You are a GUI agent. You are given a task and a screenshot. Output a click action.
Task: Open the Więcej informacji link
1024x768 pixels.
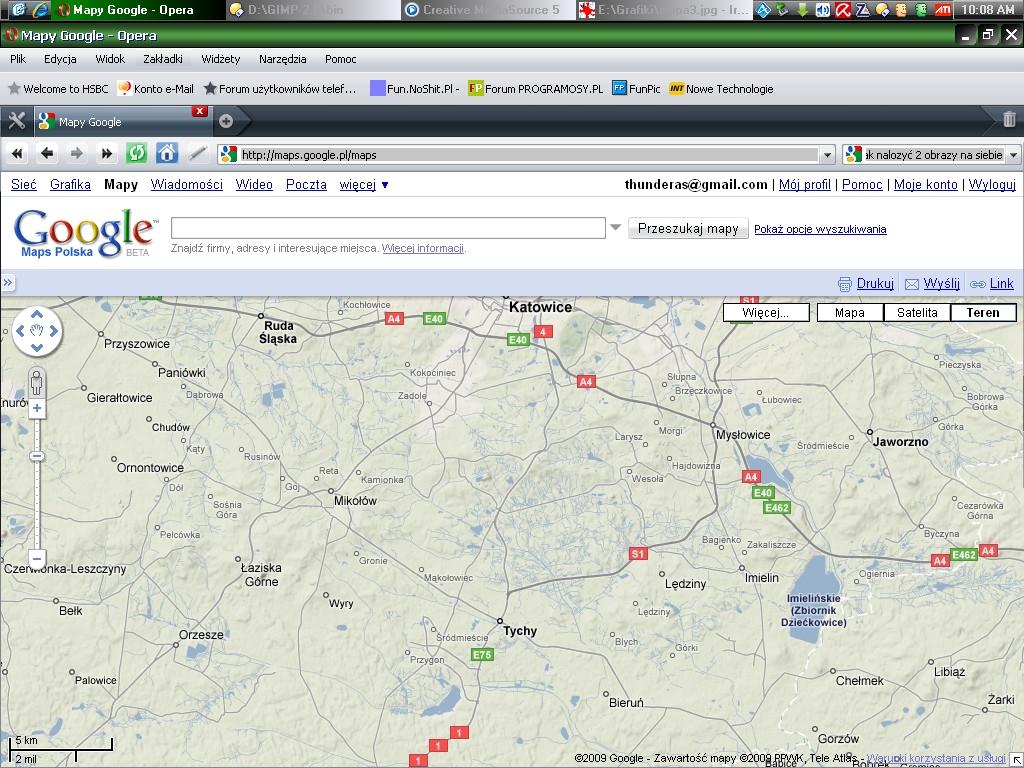[423, 248]
